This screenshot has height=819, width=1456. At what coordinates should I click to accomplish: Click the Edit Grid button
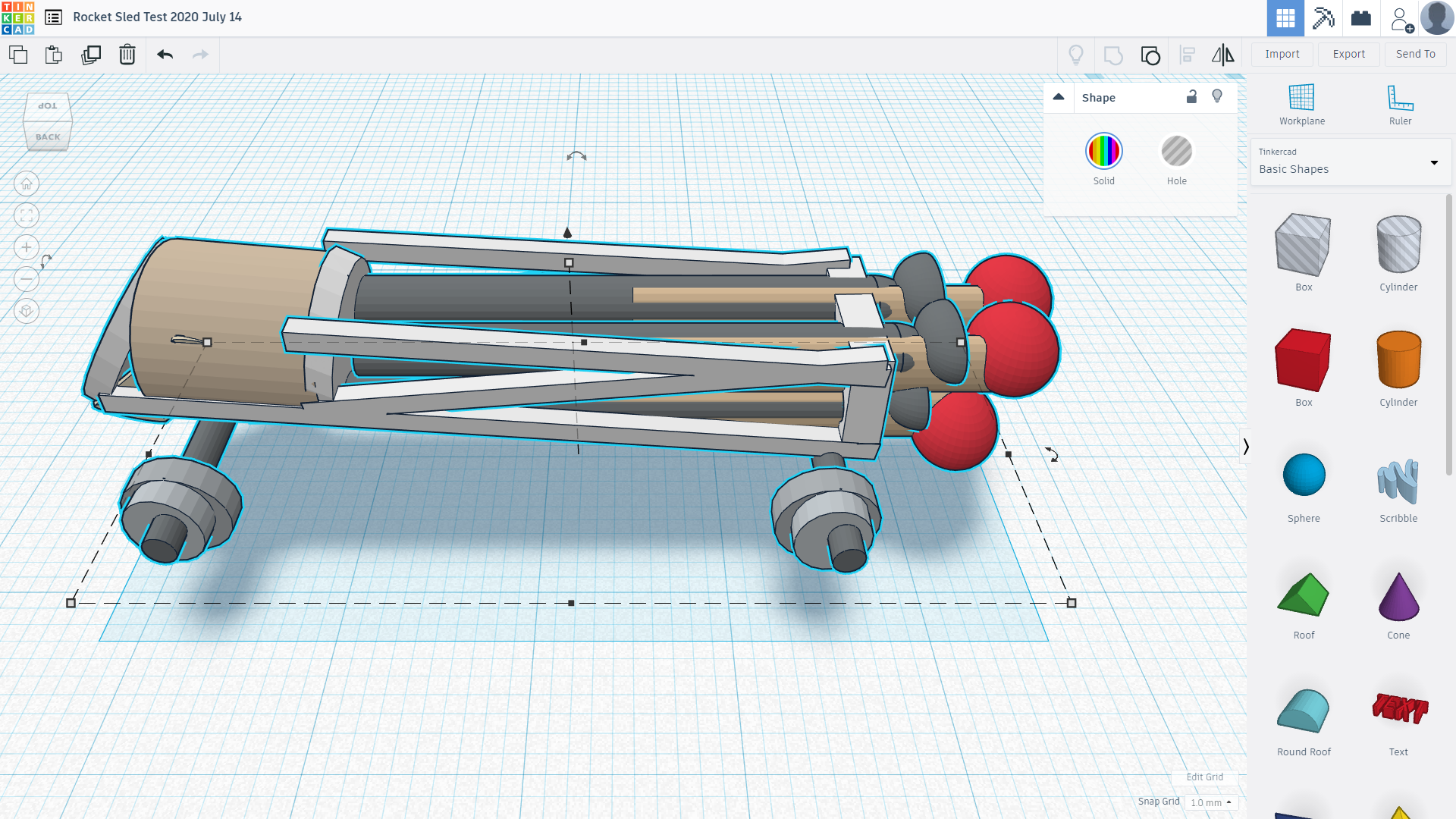click(x=1204, y=777)
